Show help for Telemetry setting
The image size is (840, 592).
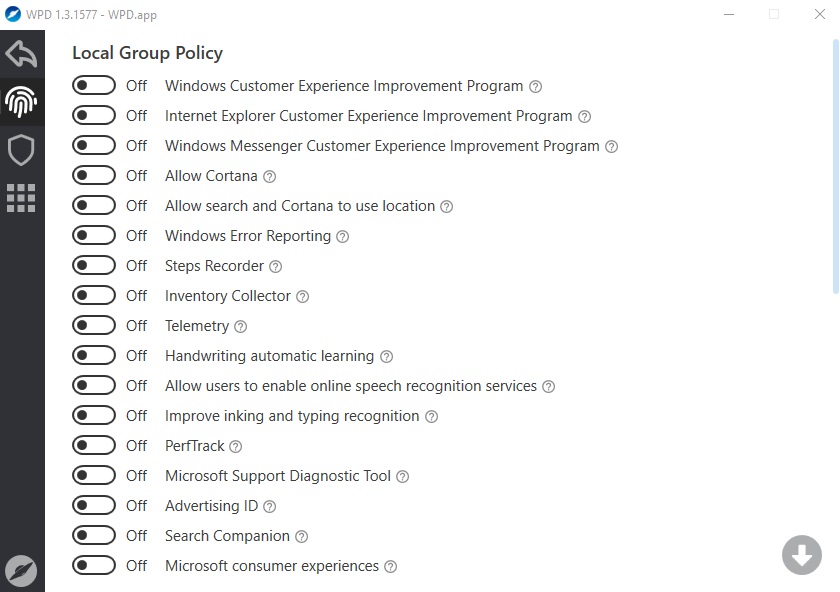241,326
